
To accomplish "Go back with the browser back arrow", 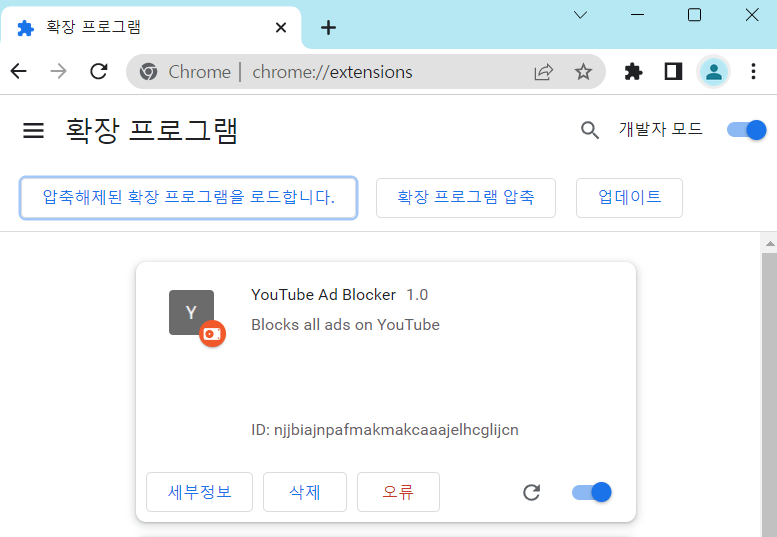I will (18, 71).
